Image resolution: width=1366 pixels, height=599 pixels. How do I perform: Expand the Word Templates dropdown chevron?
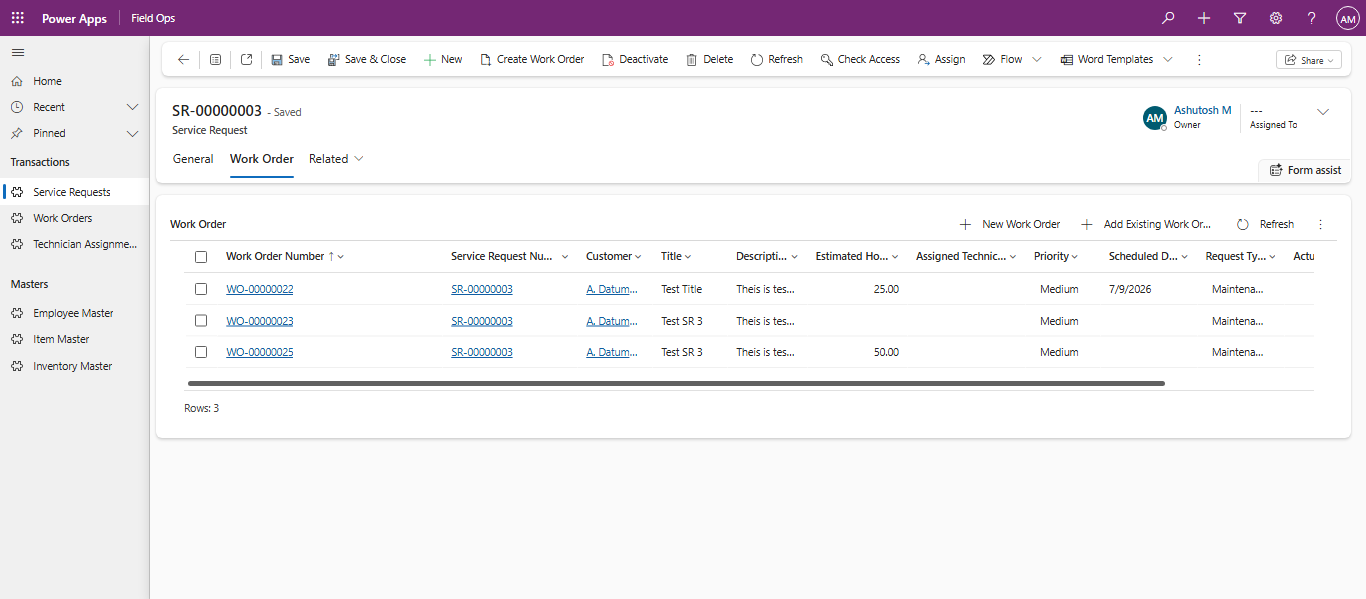point(1167,60)
